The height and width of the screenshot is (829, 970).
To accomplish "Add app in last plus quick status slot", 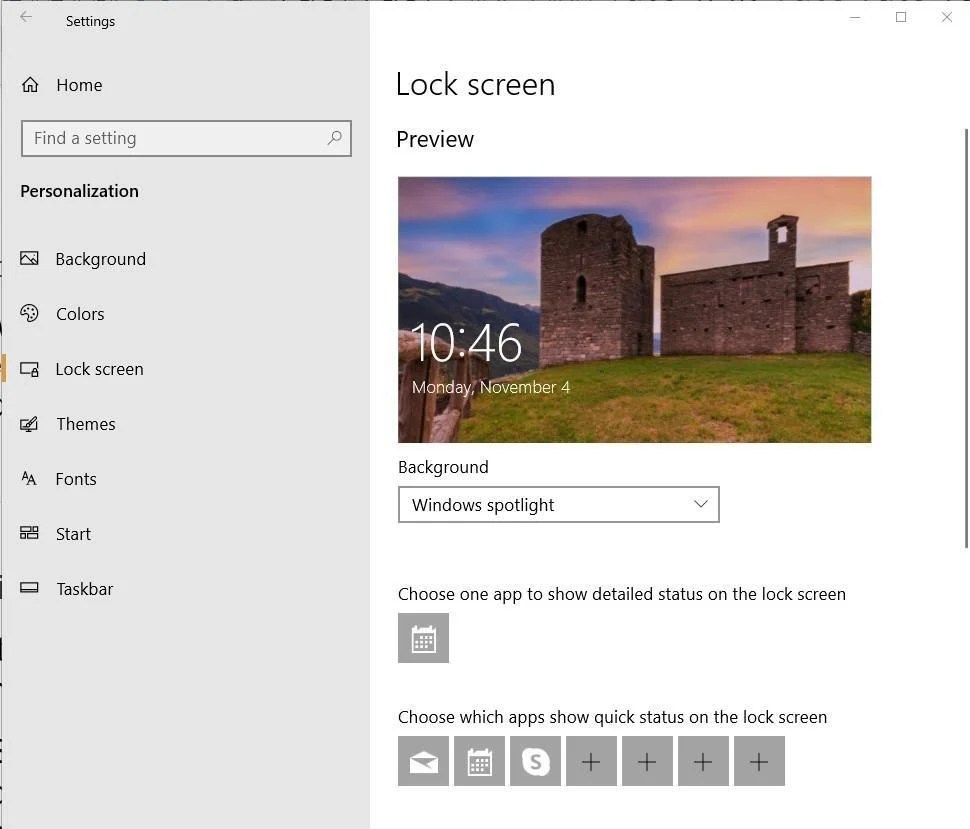I will pos(759,761).
